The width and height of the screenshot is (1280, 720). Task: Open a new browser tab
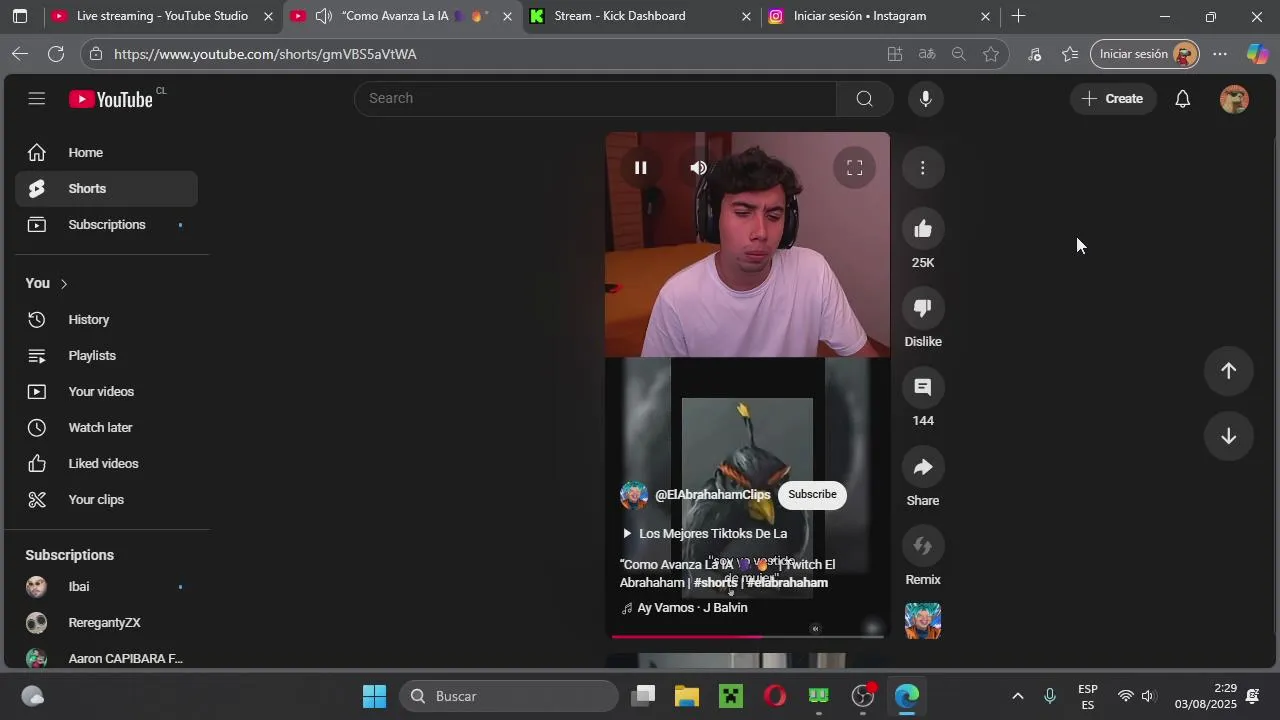[1018, 16]
